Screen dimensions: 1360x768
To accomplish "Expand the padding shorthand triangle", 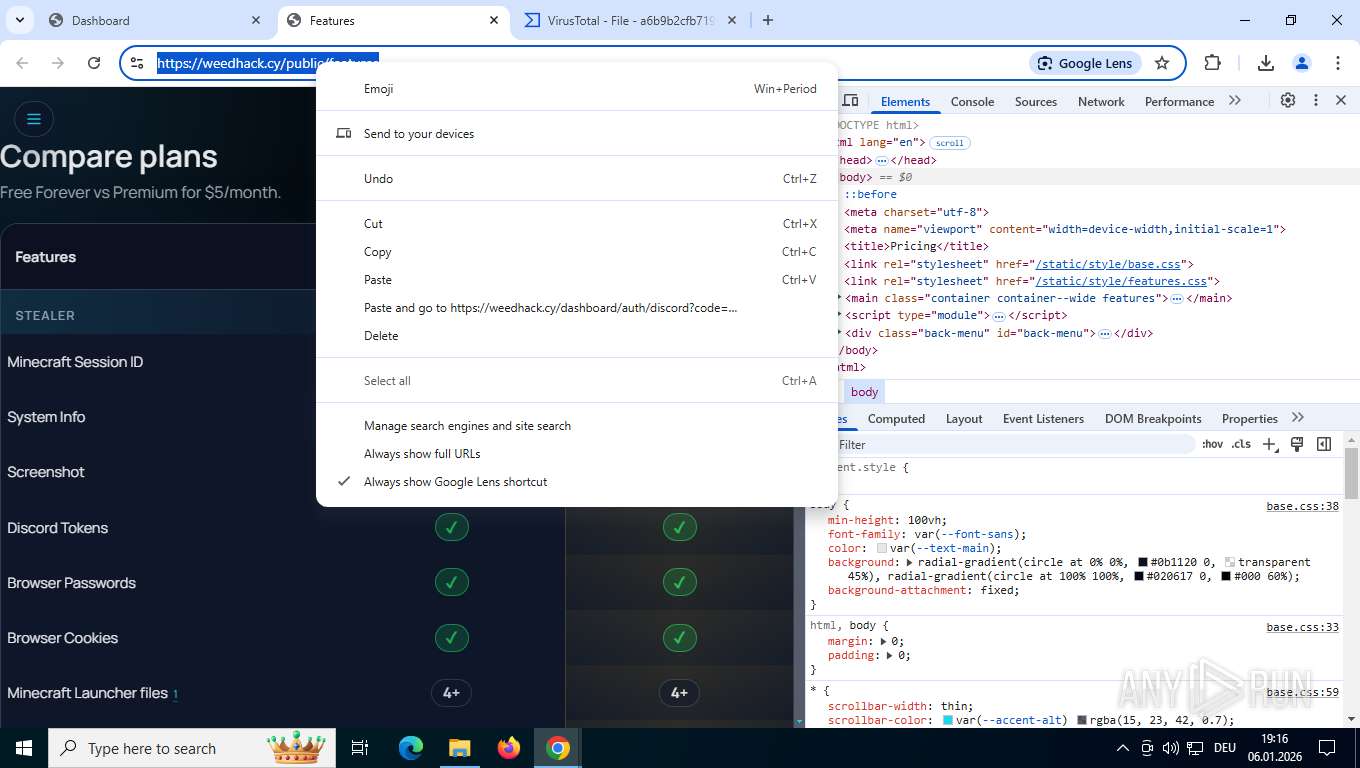I will (x=891, y=655).
